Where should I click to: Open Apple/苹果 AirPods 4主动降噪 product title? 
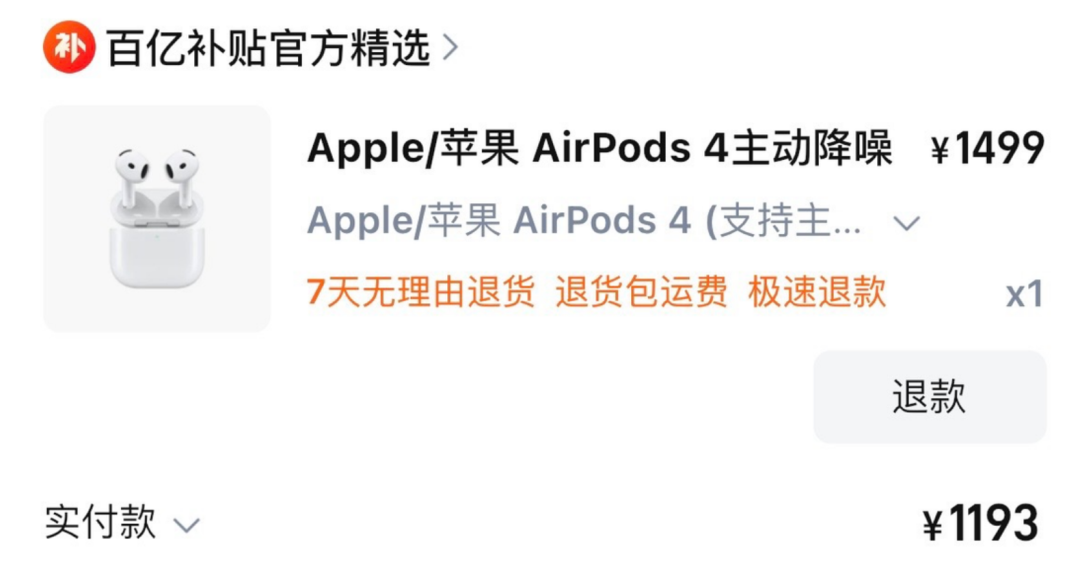[x=599, y=148]
